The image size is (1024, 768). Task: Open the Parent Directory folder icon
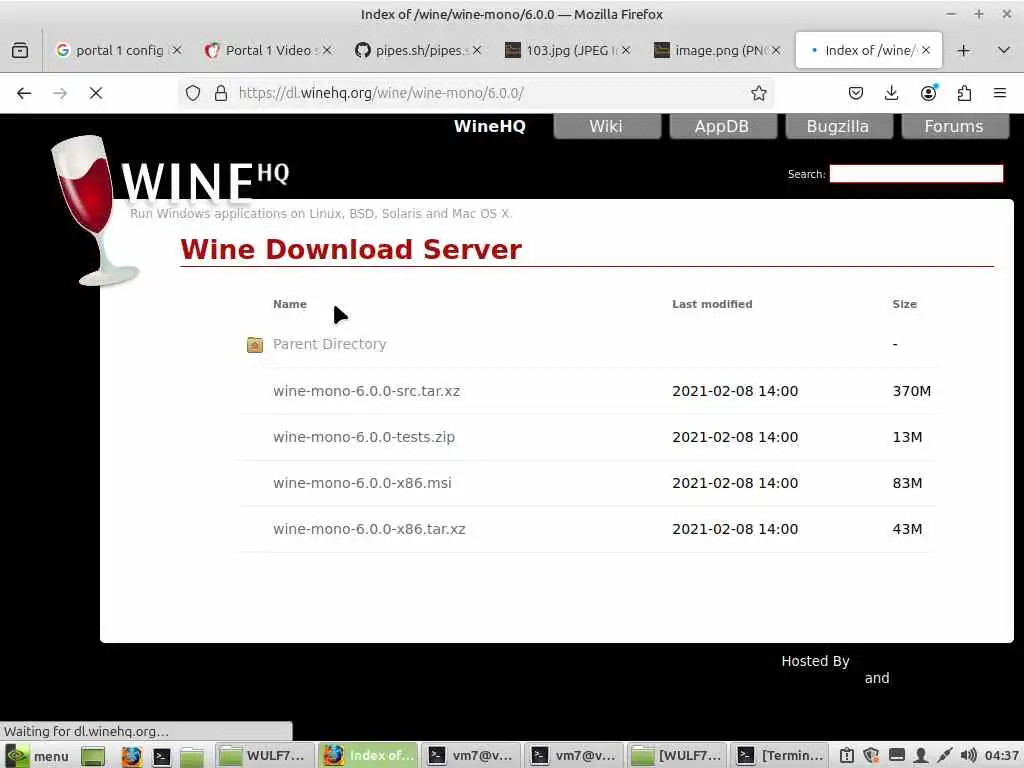pyautogui.click(x=255, y=344)
